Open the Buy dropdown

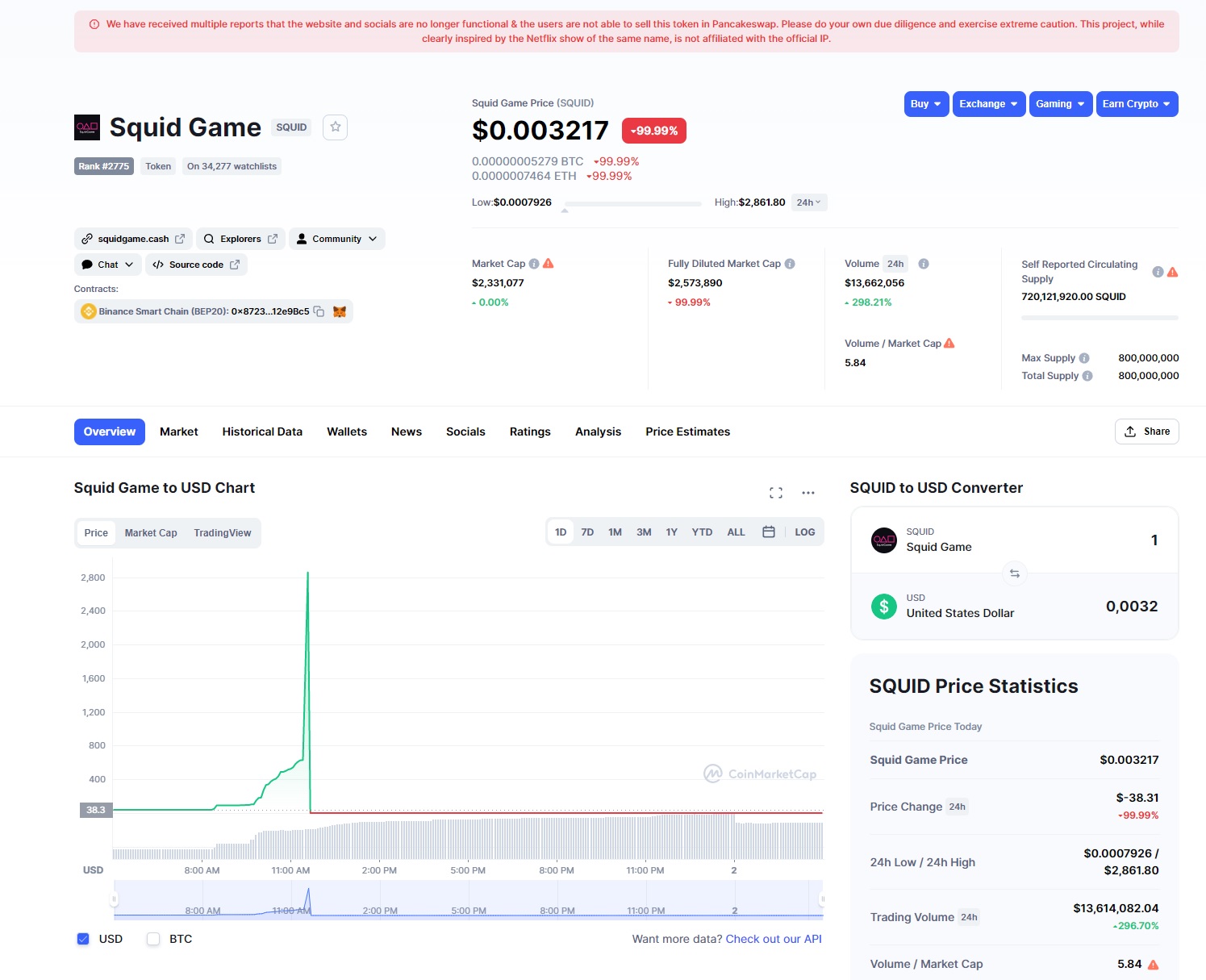point(926,104)
